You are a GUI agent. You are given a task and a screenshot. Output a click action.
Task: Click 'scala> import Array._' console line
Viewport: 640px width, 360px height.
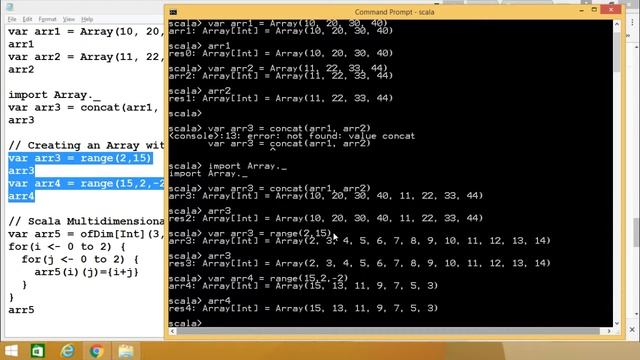tap(228, 166)
